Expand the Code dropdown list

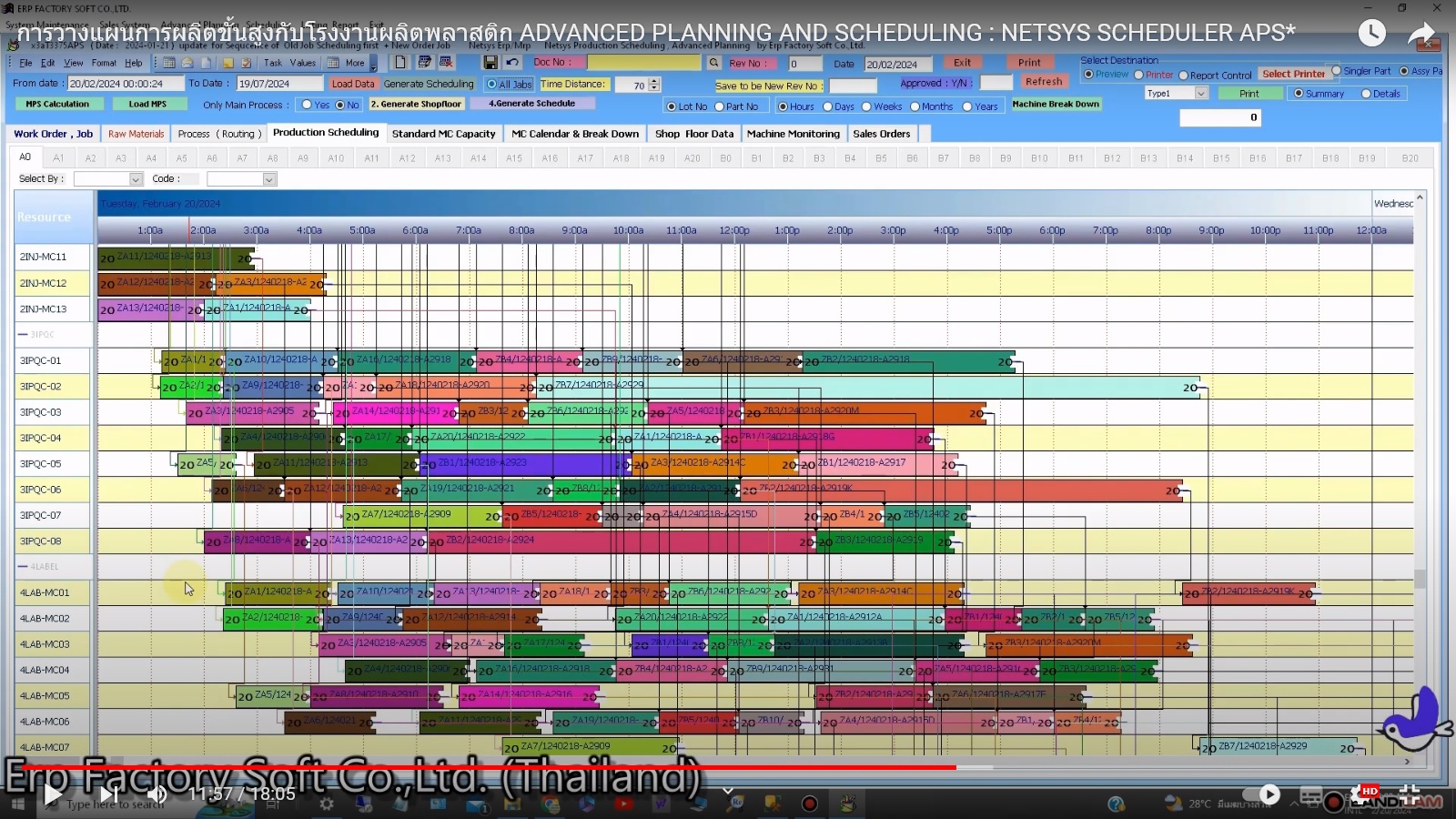coord(268,179)
